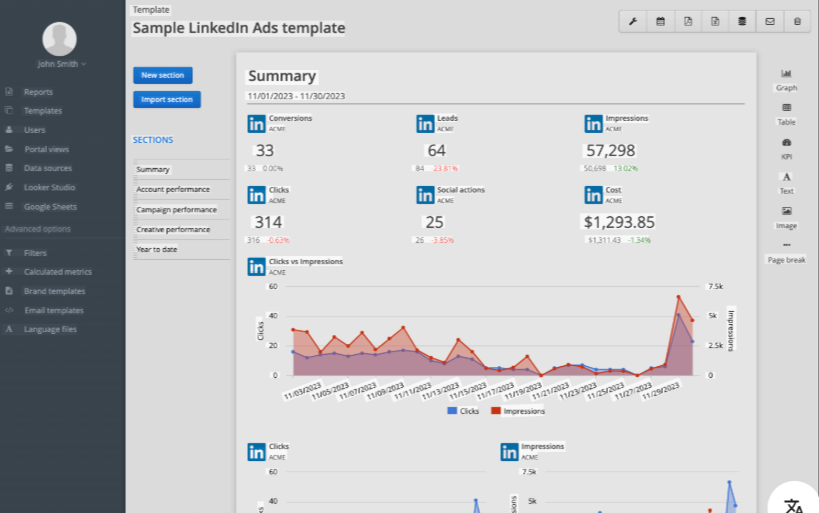This screenshot has height=513, width=819.
Task: Click the Cost value $1,293.85
Action: pyautogui.click(x=619, y=223)
